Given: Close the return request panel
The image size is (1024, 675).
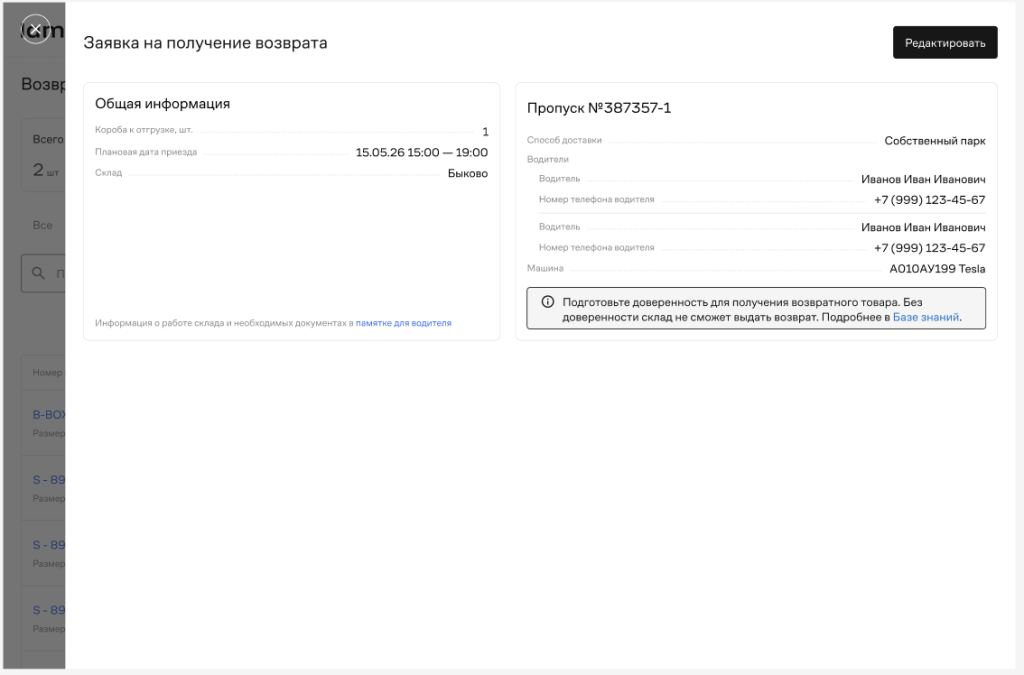Looking at the screenshot, I should 35,29.
